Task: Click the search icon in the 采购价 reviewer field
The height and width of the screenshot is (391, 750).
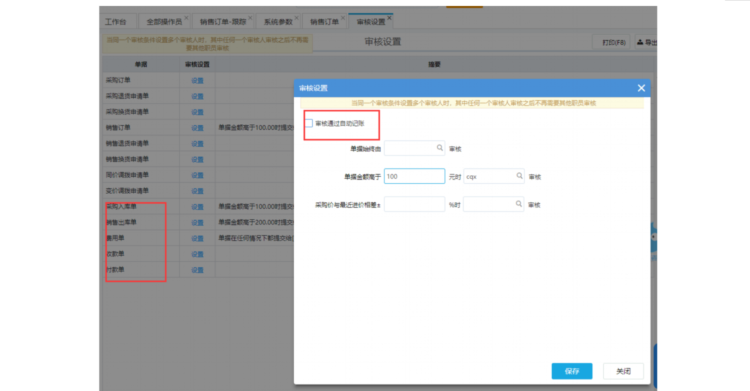Action: (x=518, y=204)
